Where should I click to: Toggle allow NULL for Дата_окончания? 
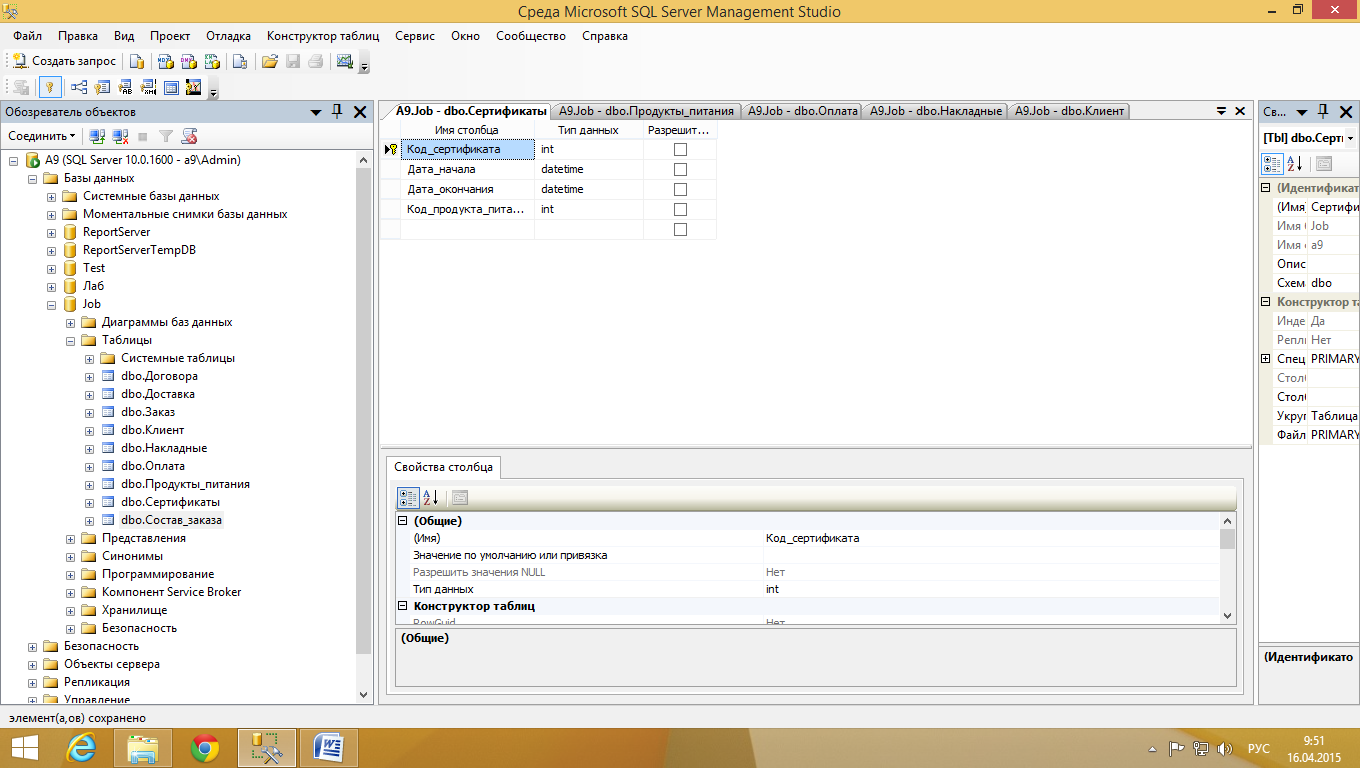(x=681, y=189)
